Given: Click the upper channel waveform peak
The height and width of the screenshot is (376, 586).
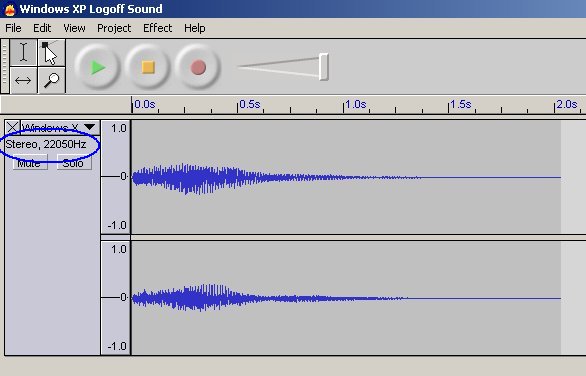Looking at the screenshot, I should (186, 179).
